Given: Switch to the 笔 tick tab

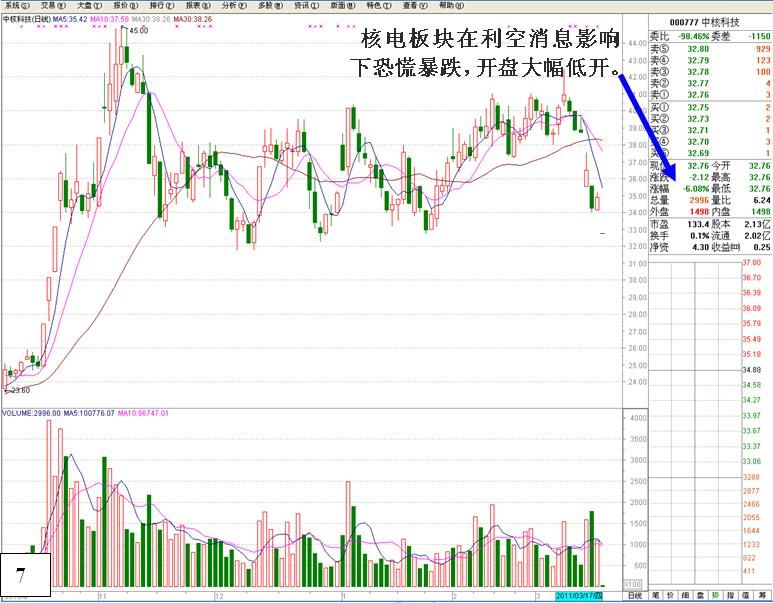Looking at the screenshot, I should [656, 596].
